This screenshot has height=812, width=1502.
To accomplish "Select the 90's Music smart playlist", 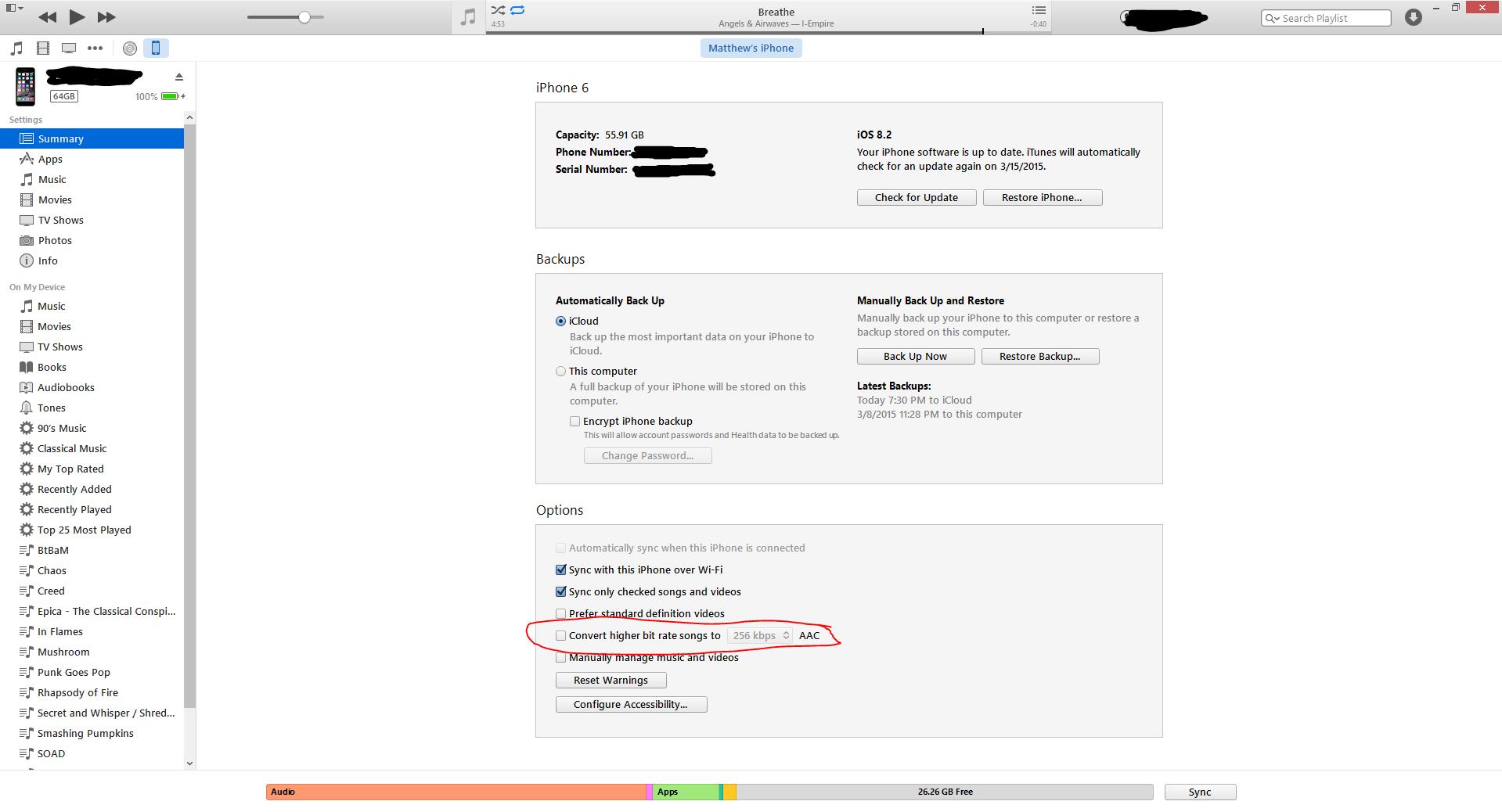I will (x=92, y=428).
